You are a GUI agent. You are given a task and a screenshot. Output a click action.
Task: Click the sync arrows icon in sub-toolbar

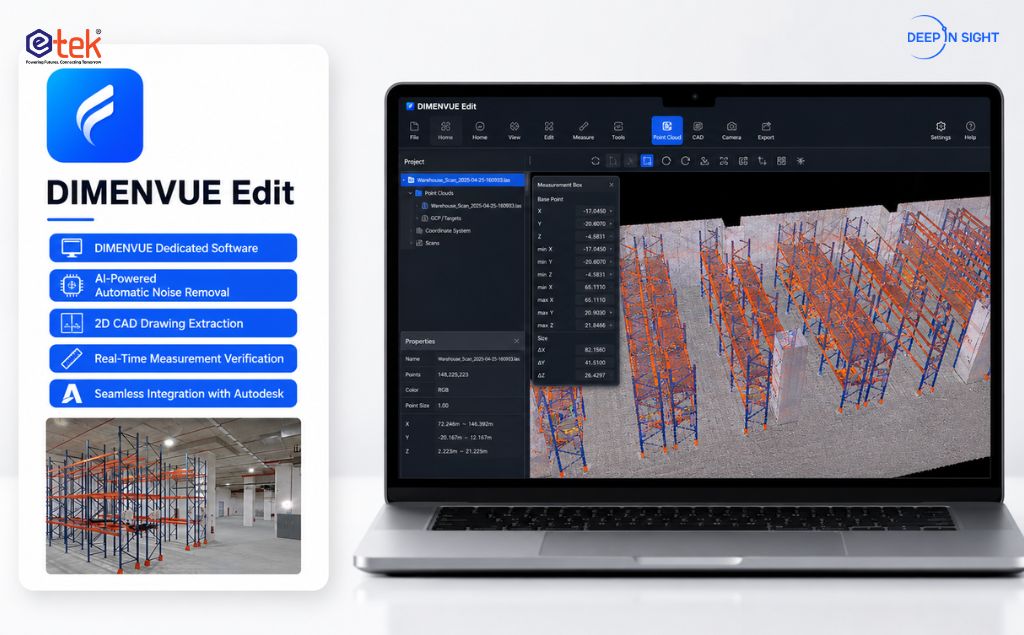(x=595, y=161)
